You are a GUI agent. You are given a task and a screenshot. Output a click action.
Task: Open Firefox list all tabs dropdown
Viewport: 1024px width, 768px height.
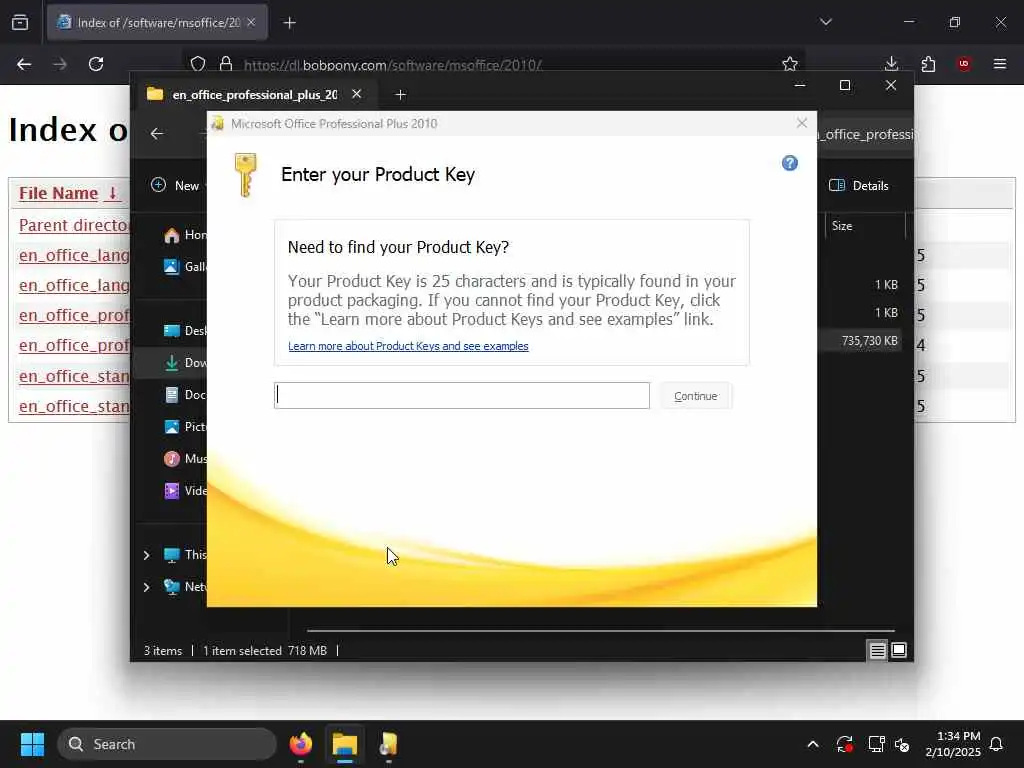825,22
